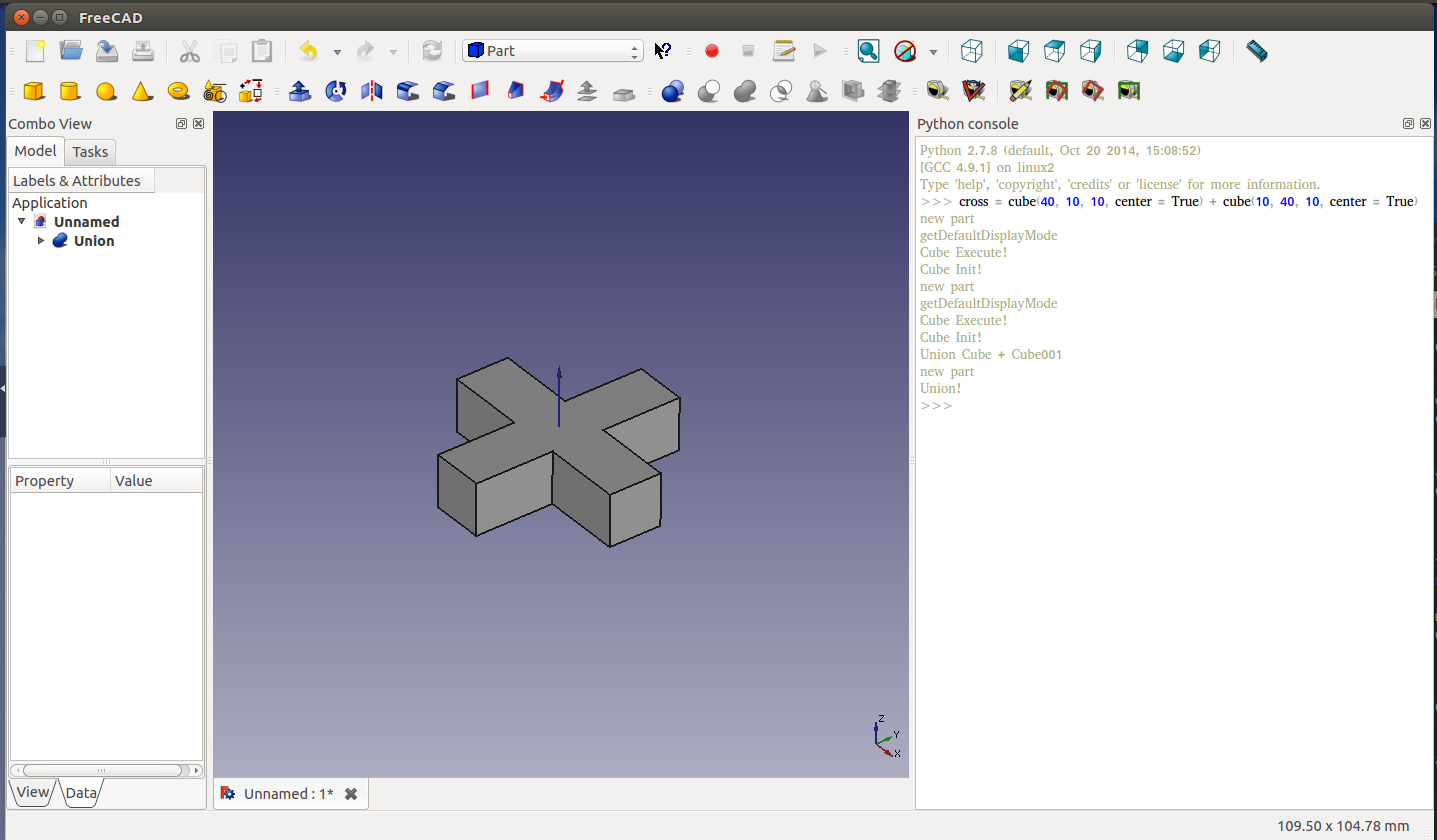This screenshot has width=1437, height=840.
Task: Switch to the Tasks tab
Action: coord(90,152)
